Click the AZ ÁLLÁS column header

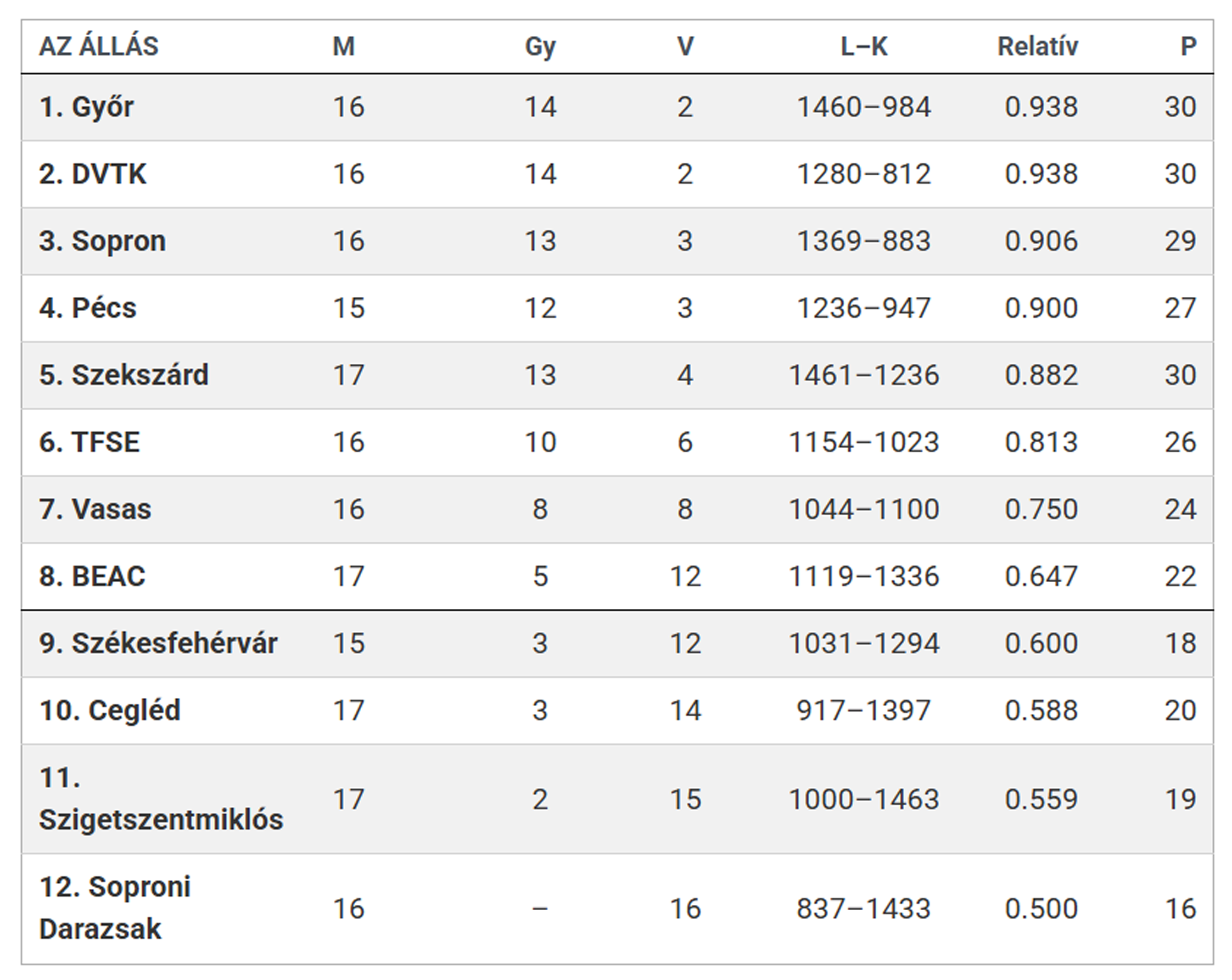[98, 46]
